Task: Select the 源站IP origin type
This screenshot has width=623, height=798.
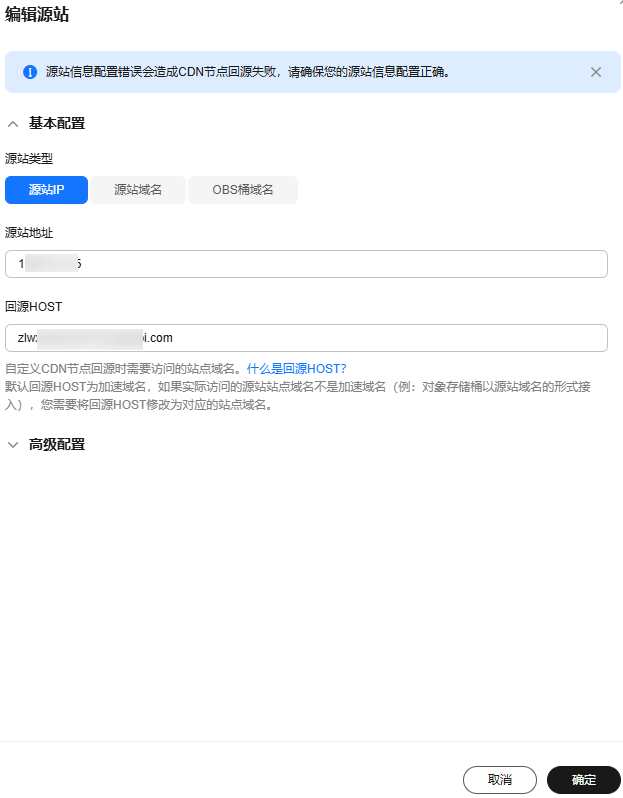Action: pos(46,190)
